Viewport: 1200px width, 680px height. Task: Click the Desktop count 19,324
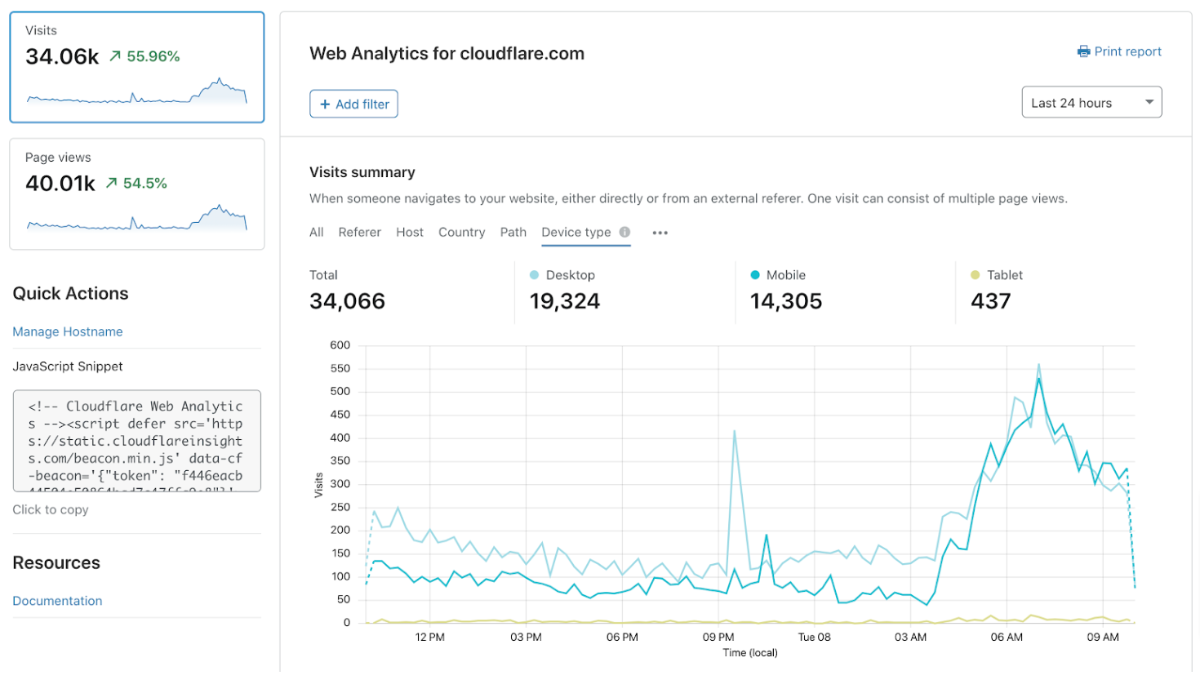565,301
